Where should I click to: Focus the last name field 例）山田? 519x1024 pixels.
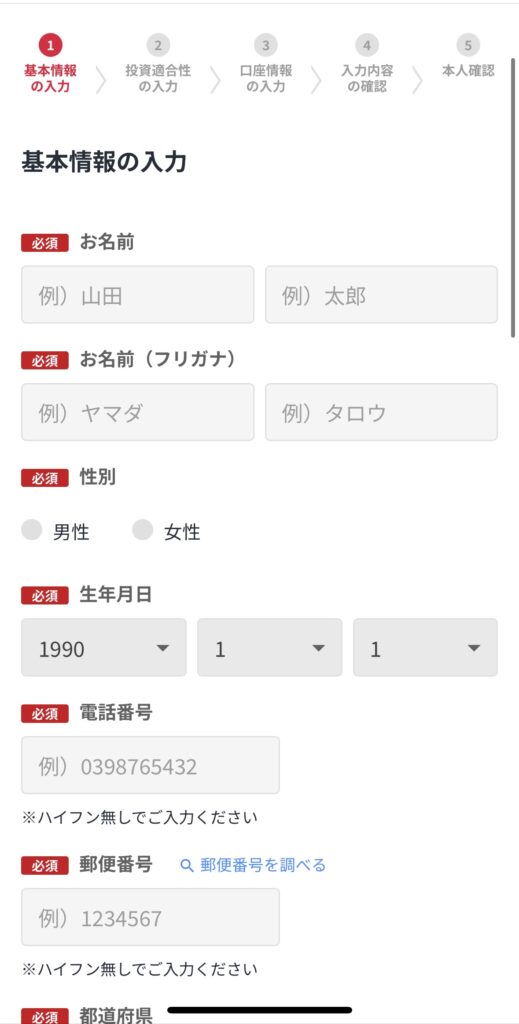[138, 295]
